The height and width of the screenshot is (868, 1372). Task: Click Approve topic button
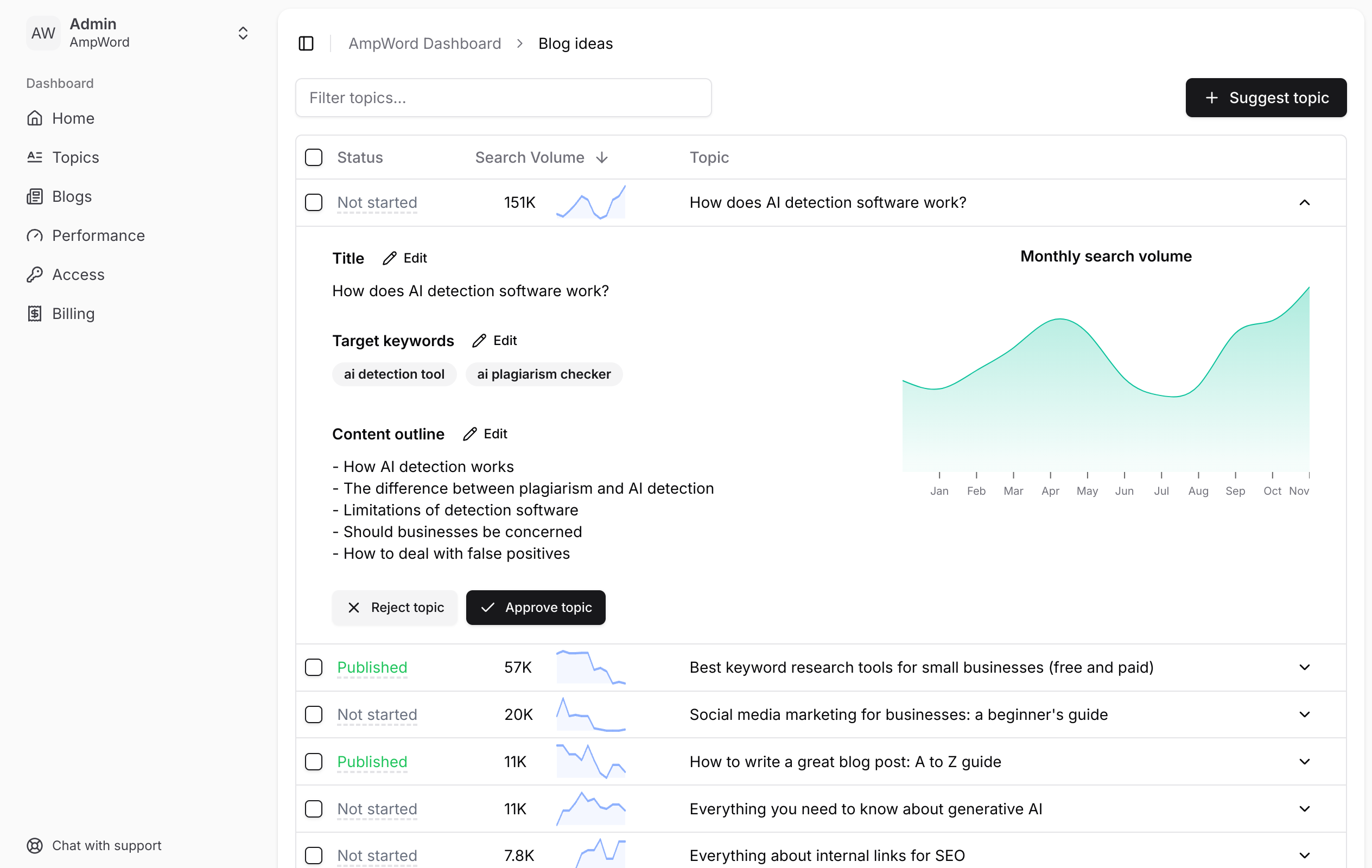click(536, 607)
